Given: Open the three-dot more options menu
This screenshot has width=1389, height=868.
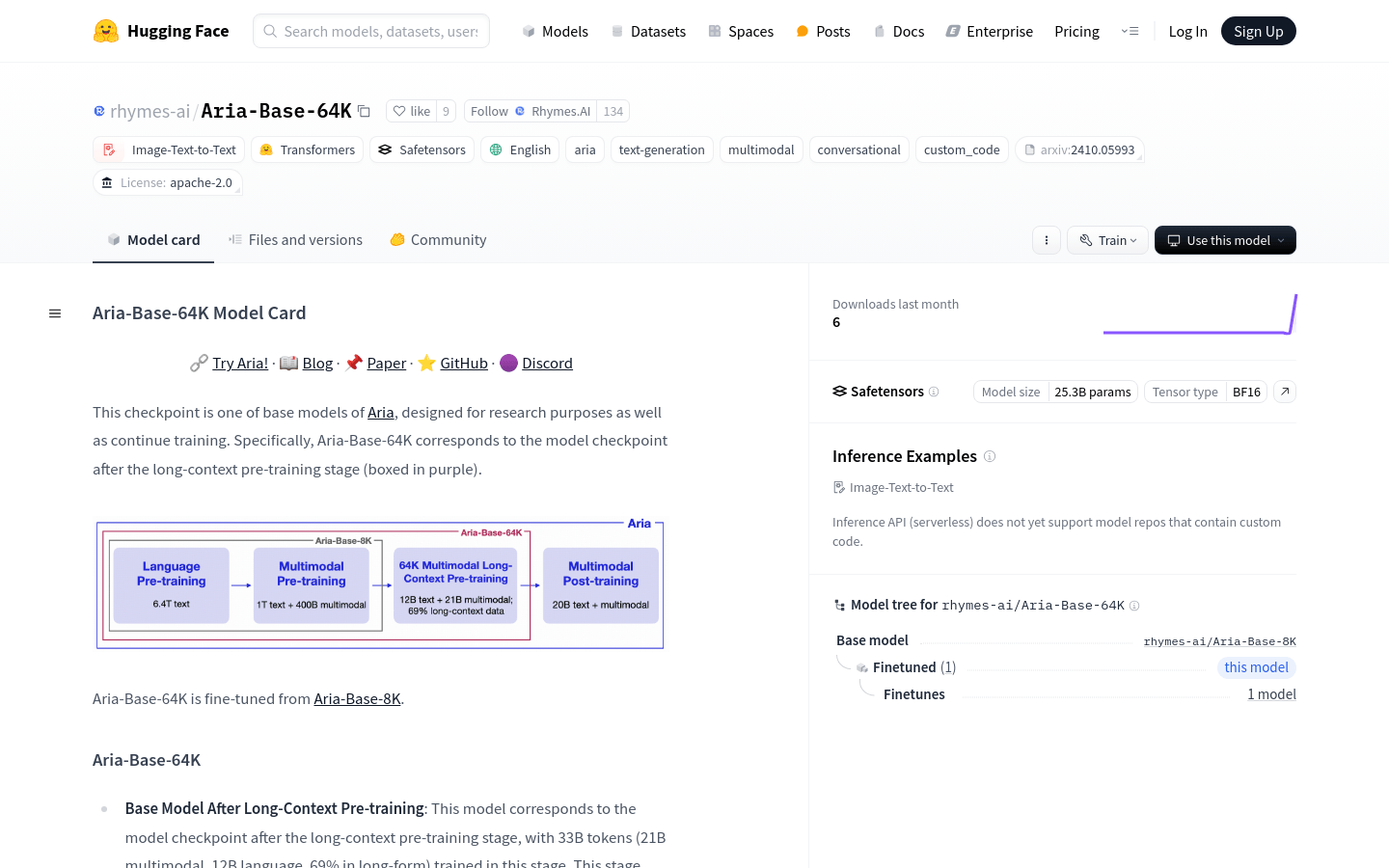Looking at the screenshot, I should (x=1047, y=240).
